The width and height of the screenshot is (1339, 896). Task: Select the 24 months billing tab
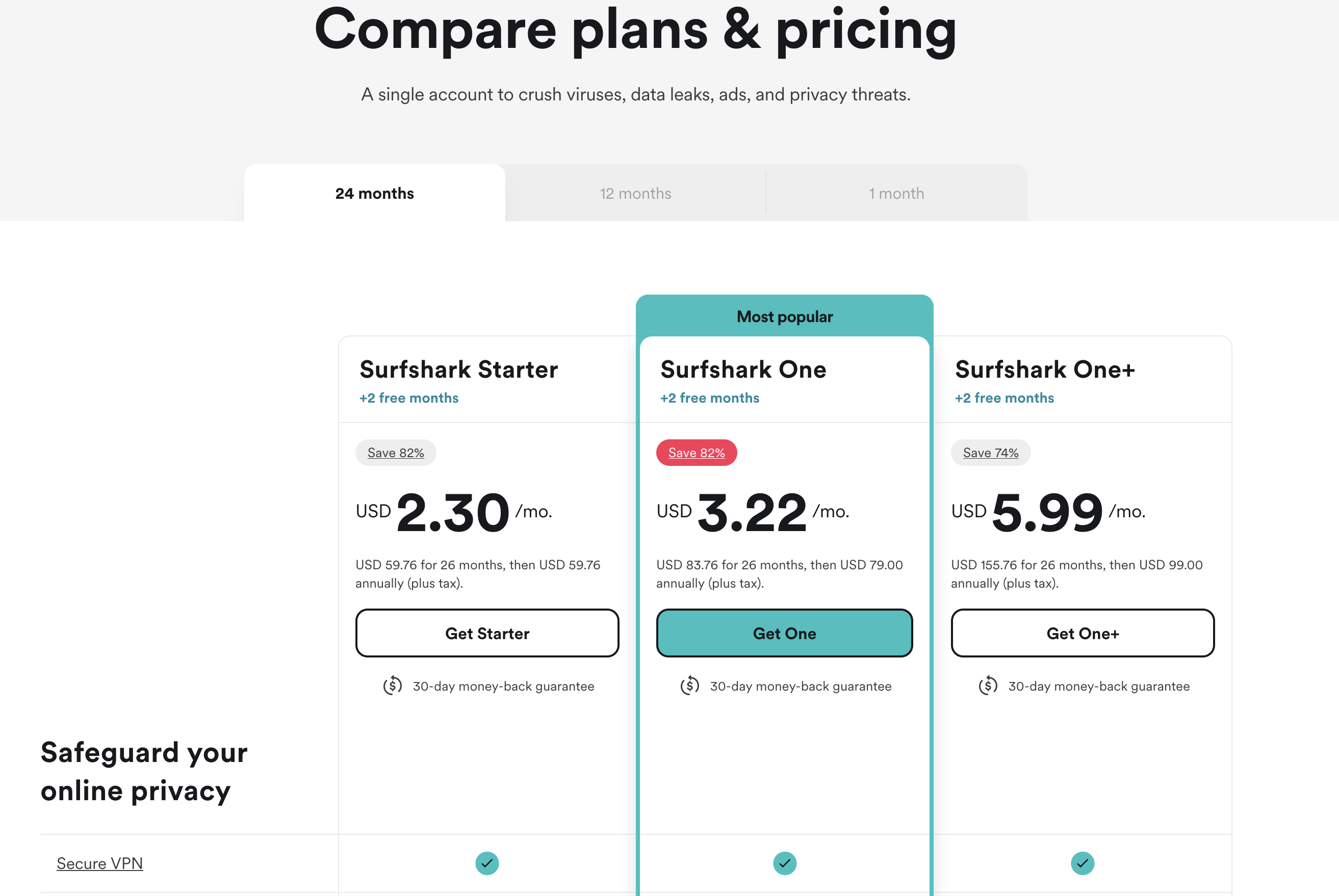click(373, 193)
